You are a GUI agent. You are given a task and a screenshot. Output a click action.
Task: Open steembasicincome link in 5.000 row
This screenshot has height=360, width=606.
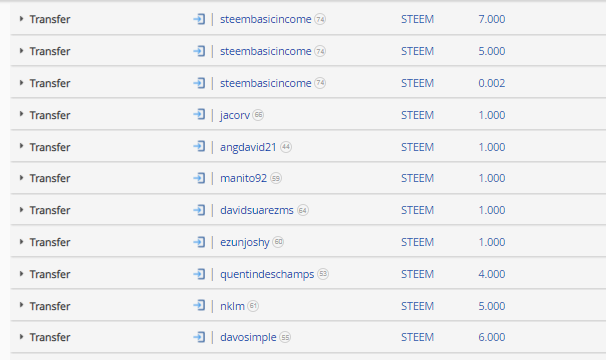click(266, 51)
